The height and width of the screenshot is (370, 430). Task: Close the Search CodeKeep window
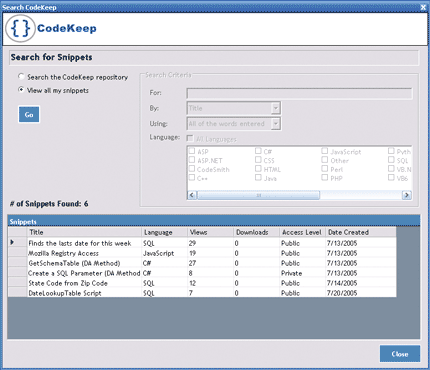(x=423, y=7)
